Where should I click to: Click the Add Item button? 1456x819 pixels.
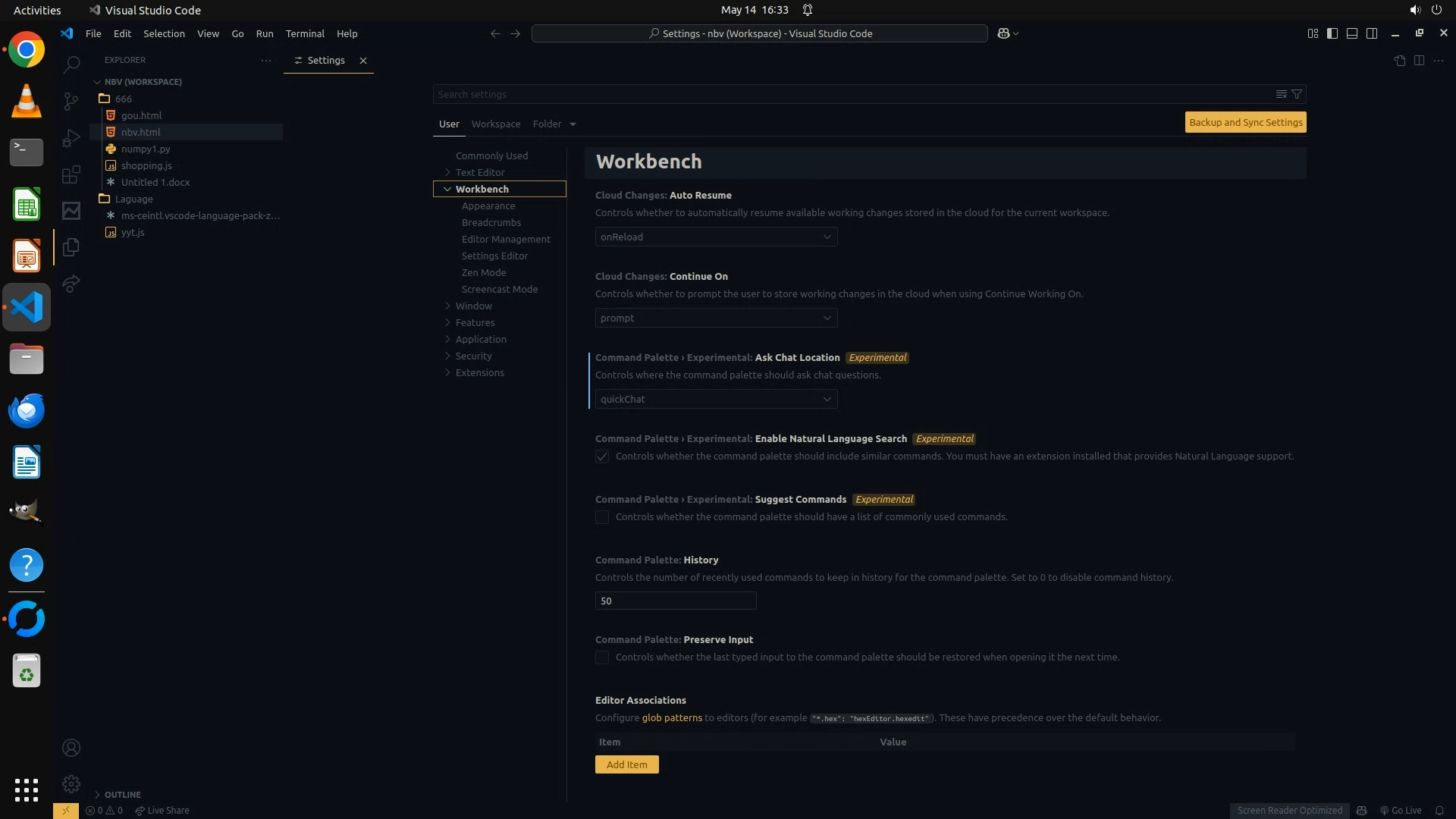tap(626, 764)
